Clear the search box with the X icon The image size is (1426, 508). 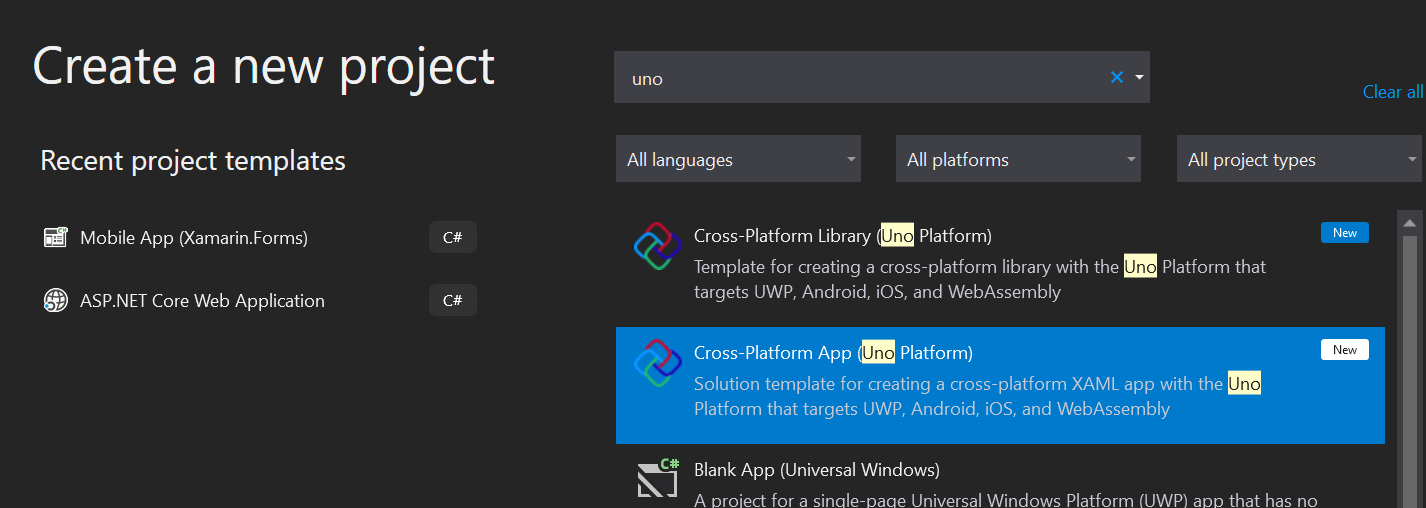tap(1117, 78)
